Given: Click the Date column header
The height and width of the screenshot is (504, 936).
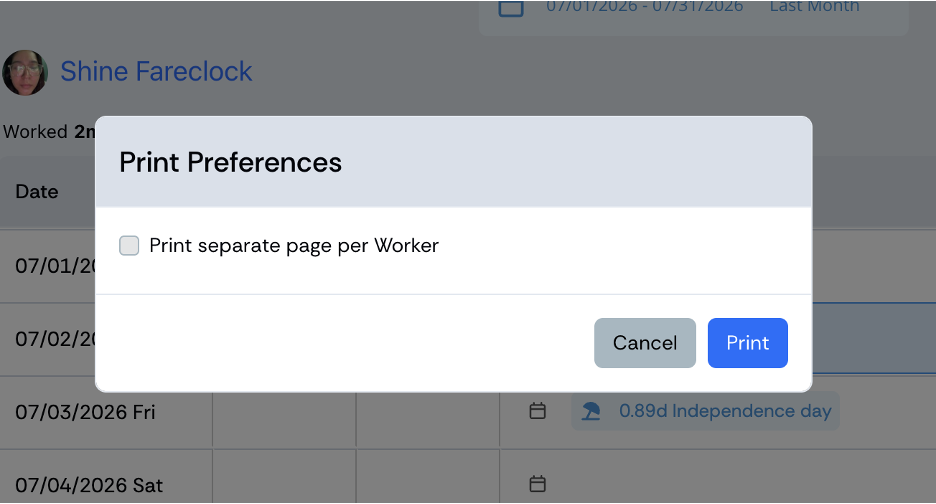Looking at the screenshot, I should [37, 192].
